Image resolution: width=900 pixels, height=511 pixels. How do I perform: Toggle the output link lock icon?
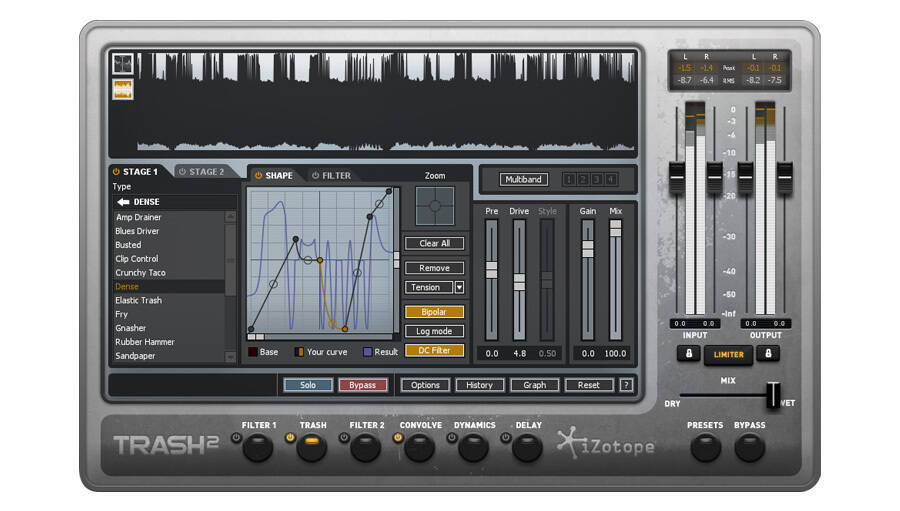(768, 354)
